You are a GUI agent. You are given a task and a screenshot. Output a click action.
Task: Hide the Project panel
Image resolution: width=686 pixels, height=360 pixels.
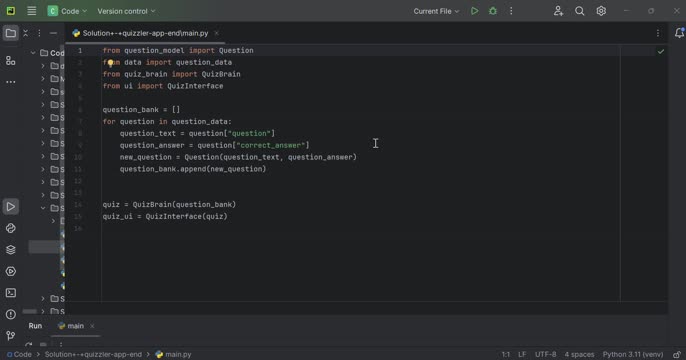click(x=53, y=33)
